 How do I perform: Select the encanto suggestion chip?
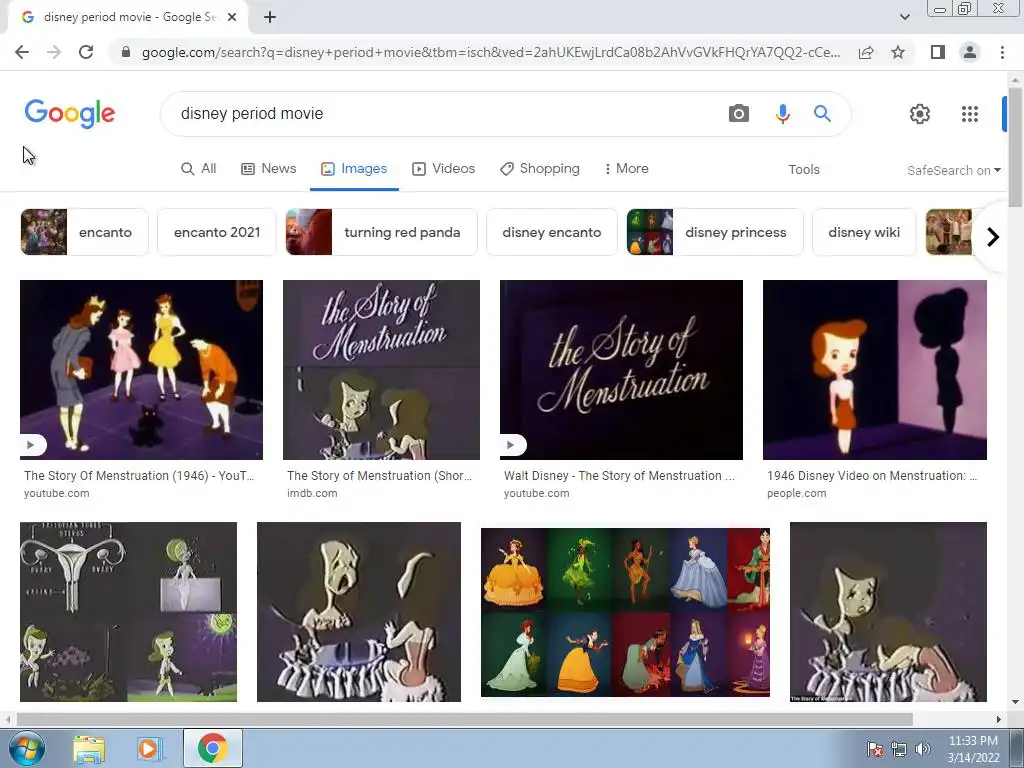84,232
